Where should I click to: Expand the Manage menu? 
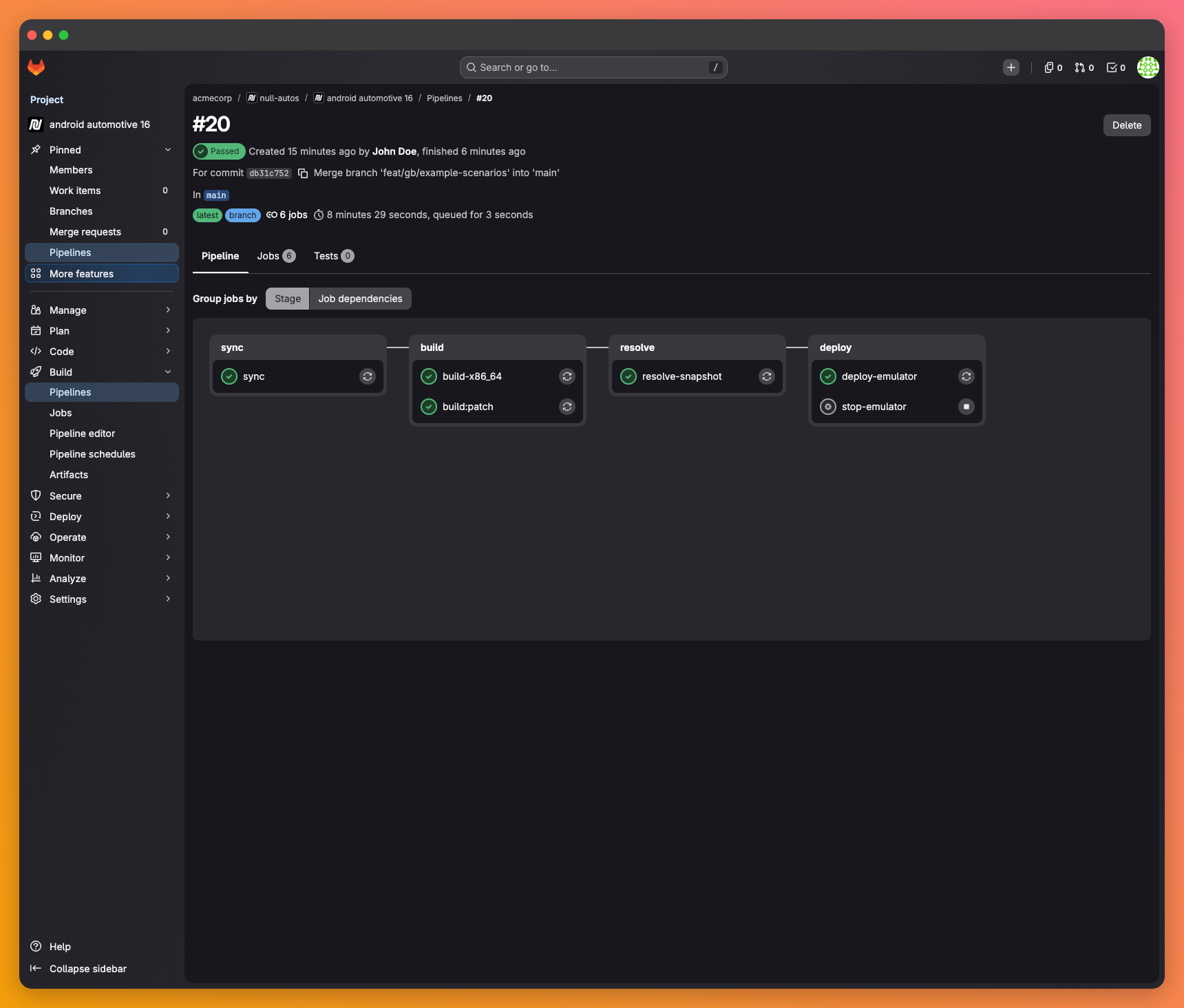pyautogui.click(x=101, y=310)
